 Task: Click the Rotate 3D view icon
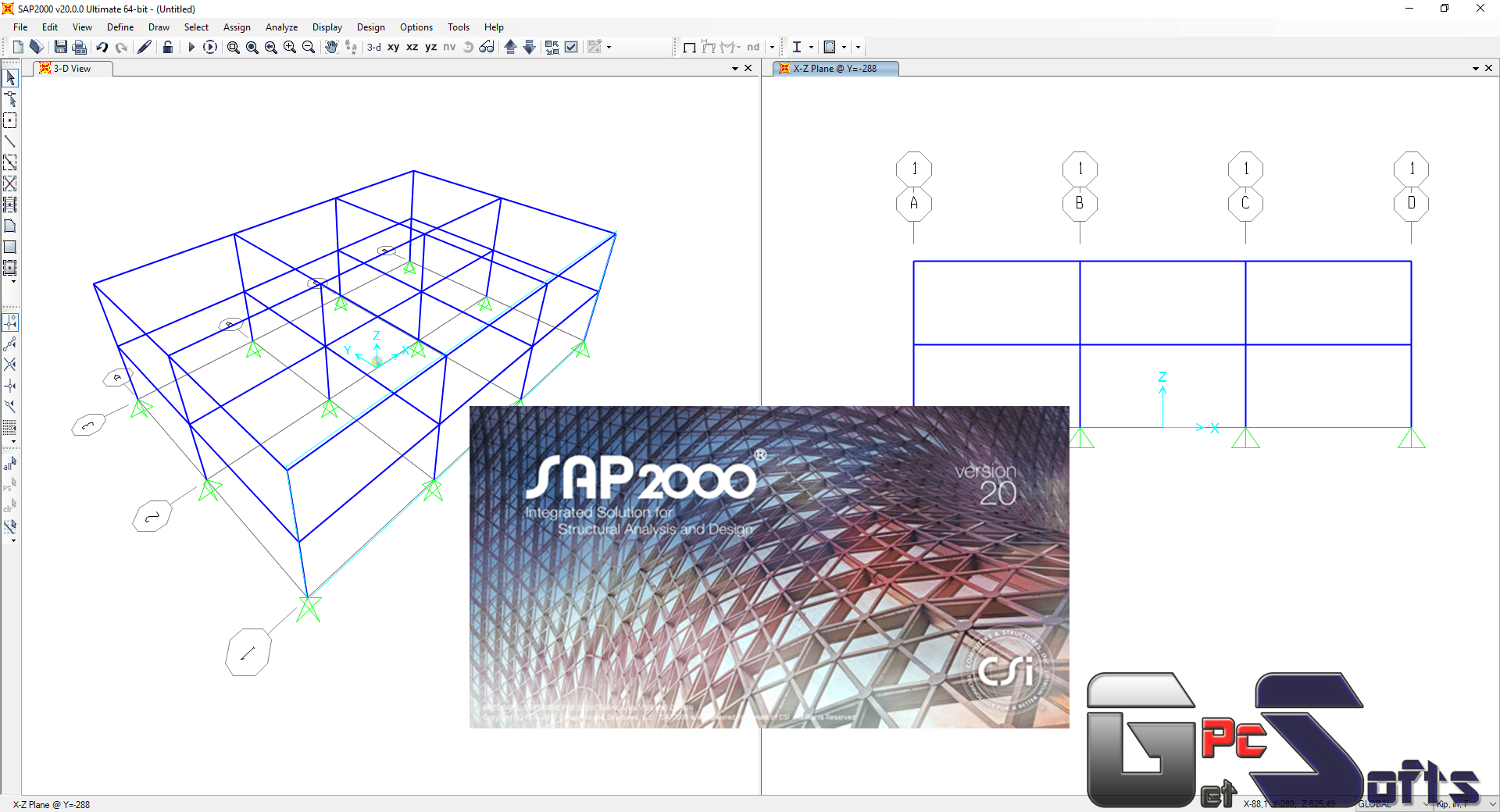point(468,47)
